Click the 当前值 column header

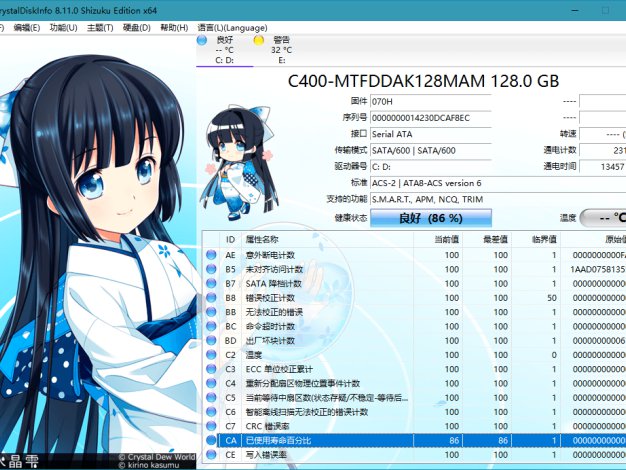438,239
